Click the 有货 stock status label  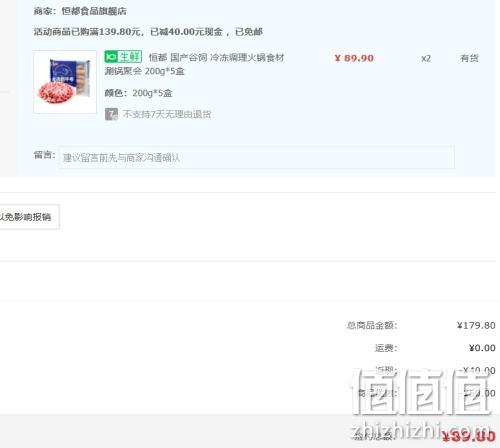click(469, 58)
